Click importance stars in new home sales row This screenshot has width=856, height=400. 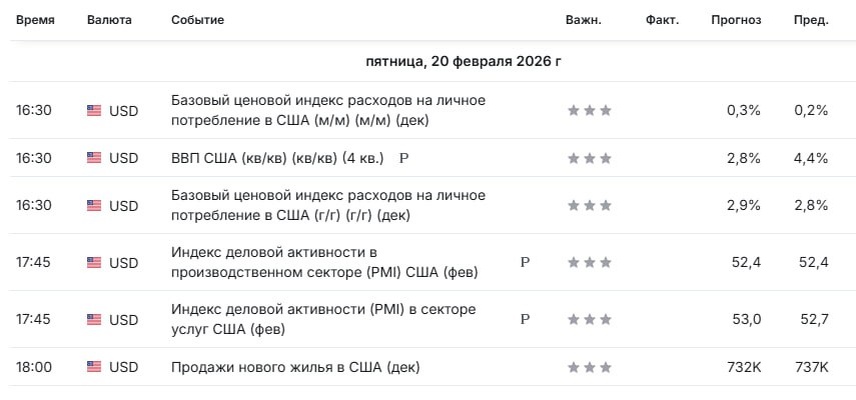pos(590,367)
